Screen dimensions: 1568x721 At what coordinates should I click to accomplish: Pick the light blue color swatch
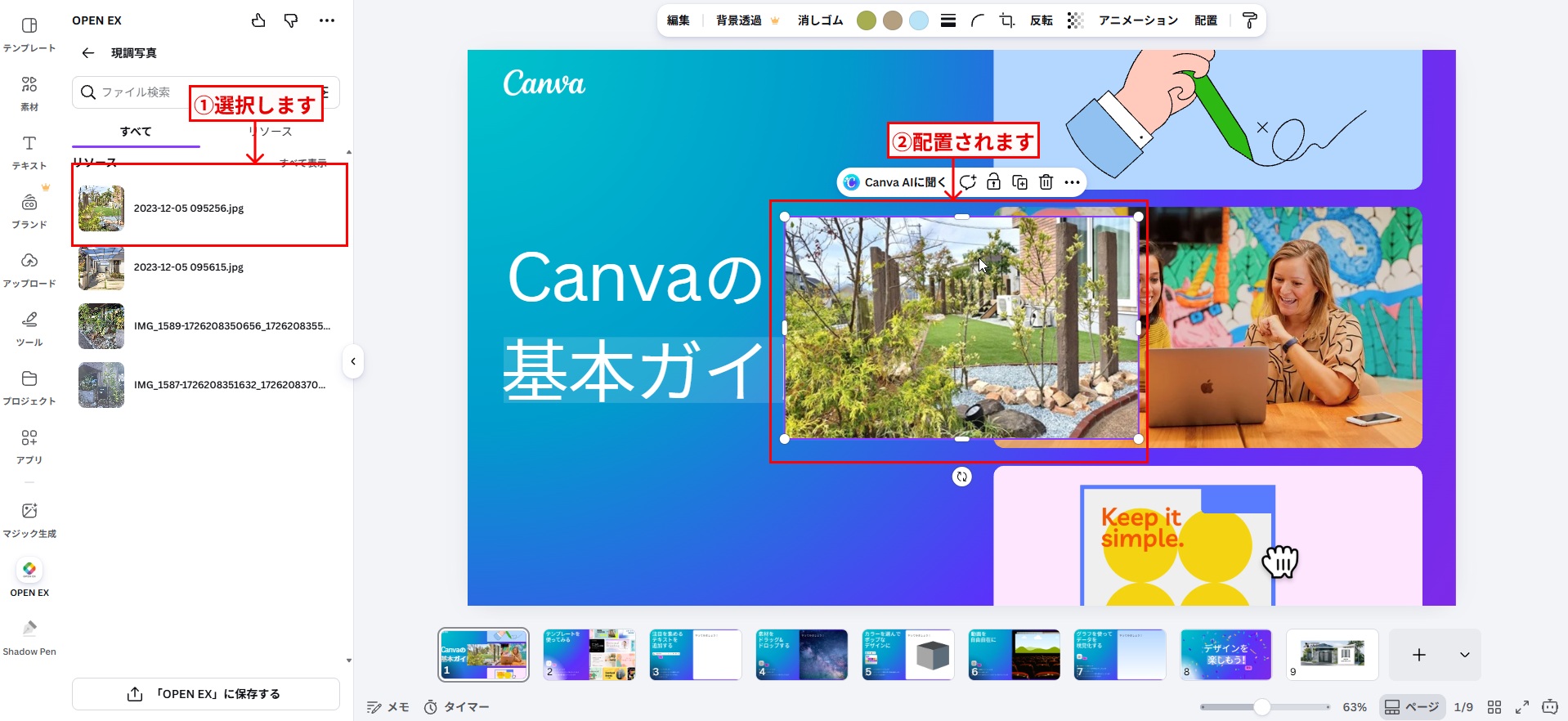(919, 20)
